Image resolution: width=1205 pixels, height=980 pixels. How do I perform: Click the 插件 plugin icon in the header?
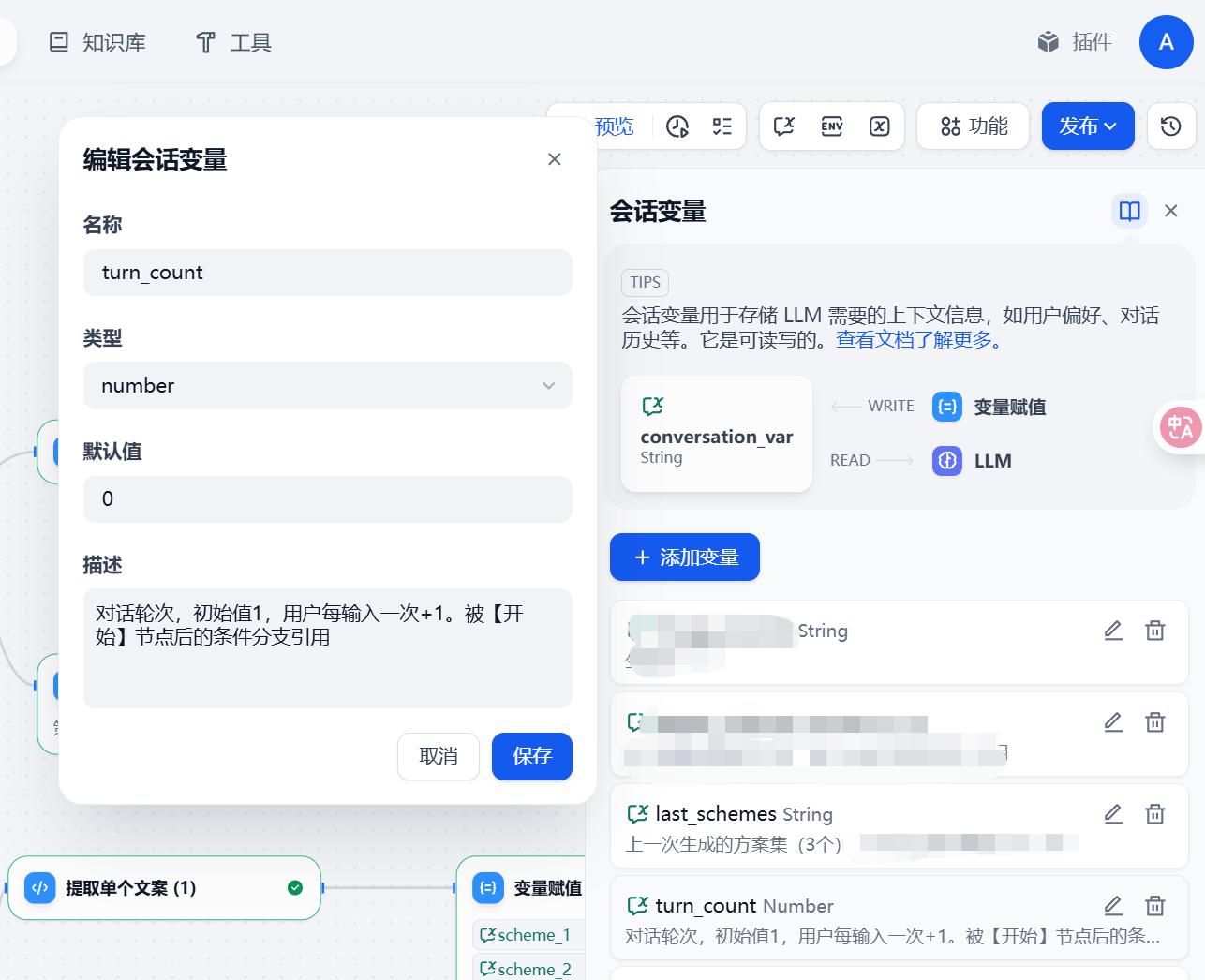(x=1074, y=41)
